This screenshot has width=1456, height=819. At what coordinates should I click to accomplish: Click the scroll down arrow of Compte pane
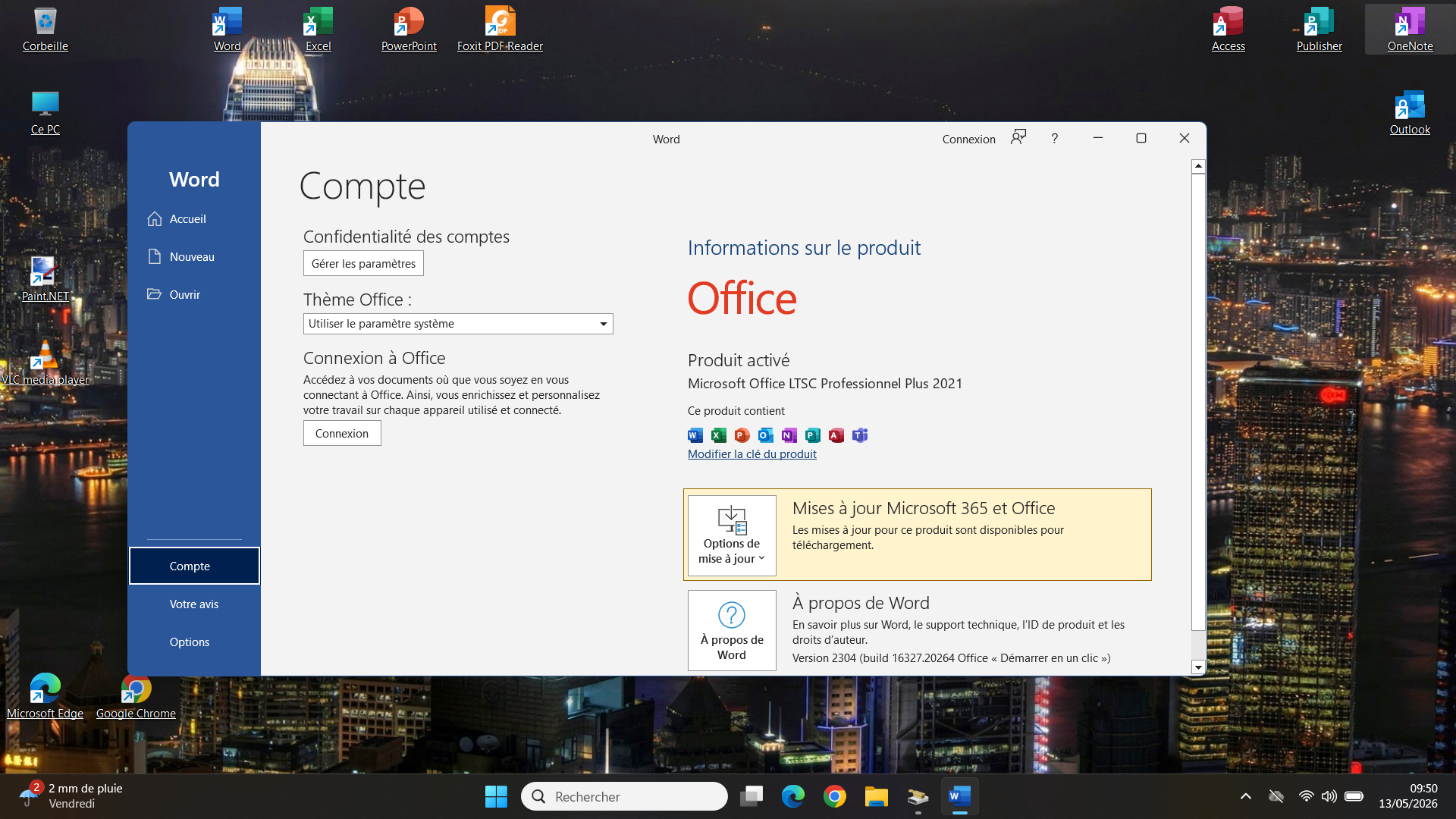1198,667
